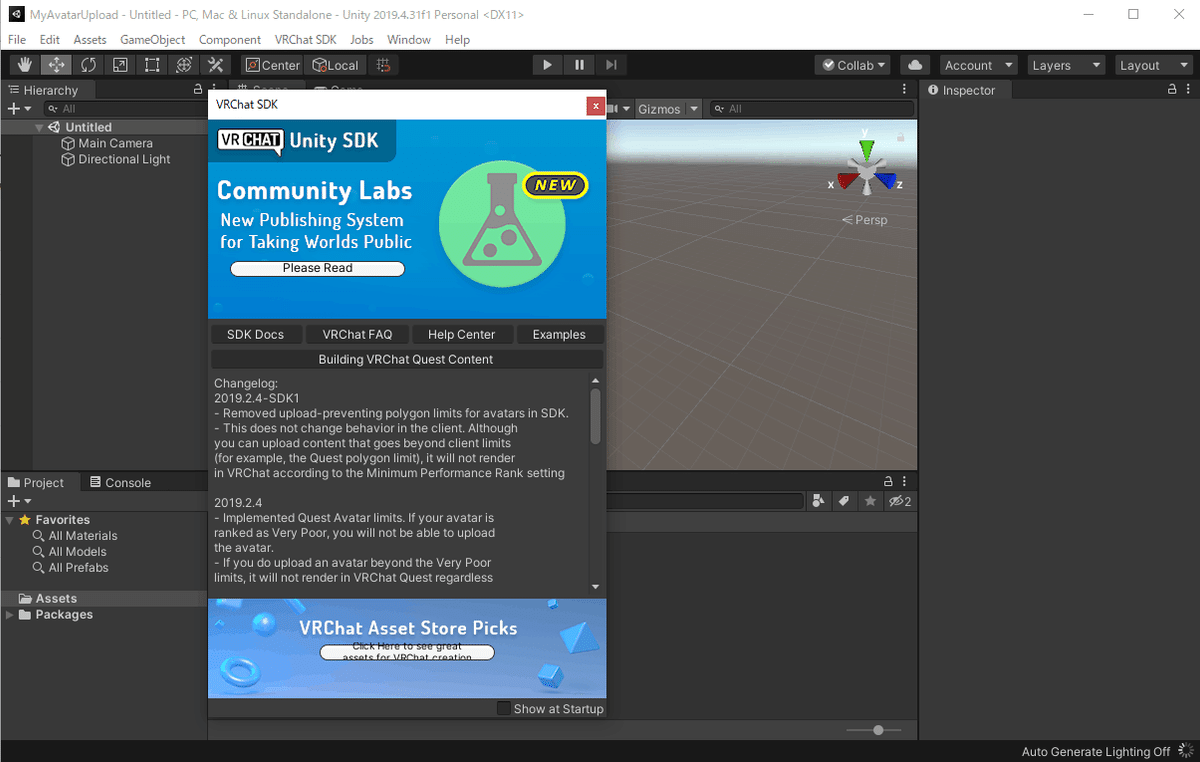Image resolution: width=1200 pixels, height=762 pixels.
Task: Click the Examples button
Action: [x=559, y=334]
